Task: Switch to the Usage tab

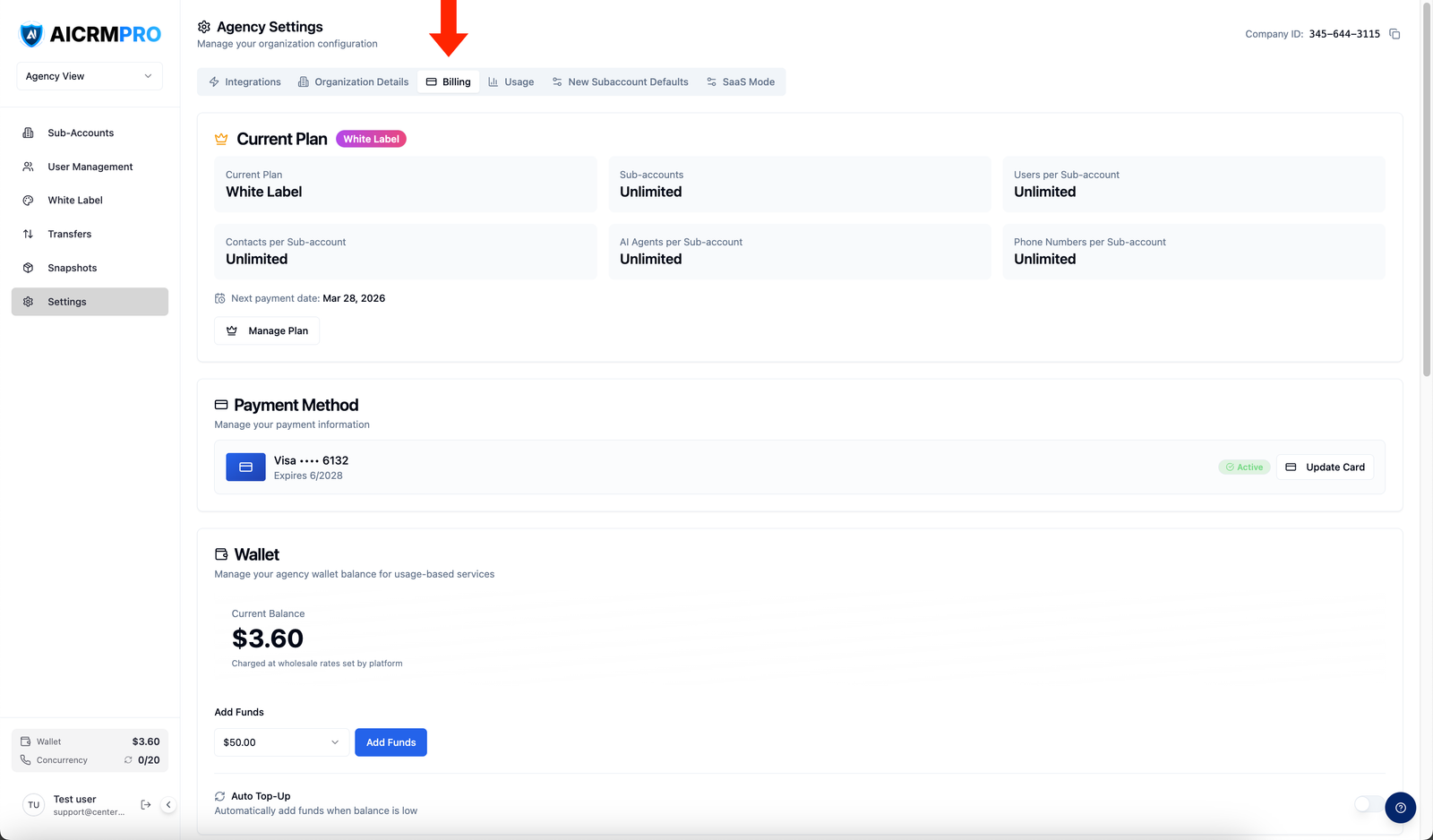Action: point(511,81)
